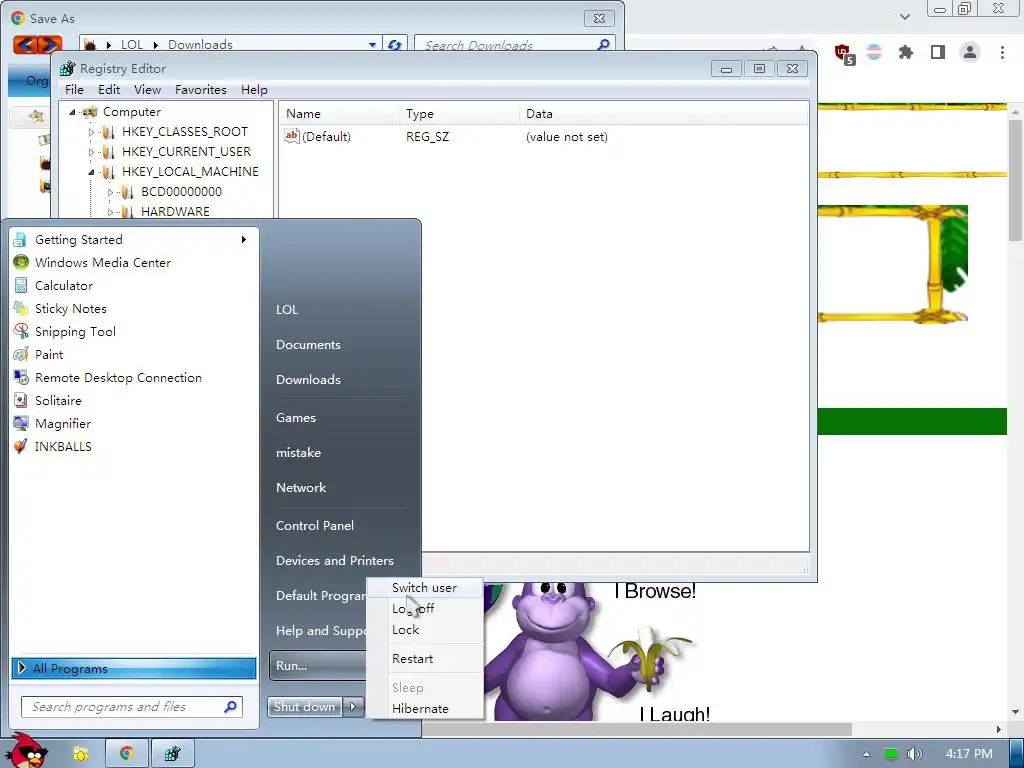
Task: Choose Restart from power menu
Action: 424,659
